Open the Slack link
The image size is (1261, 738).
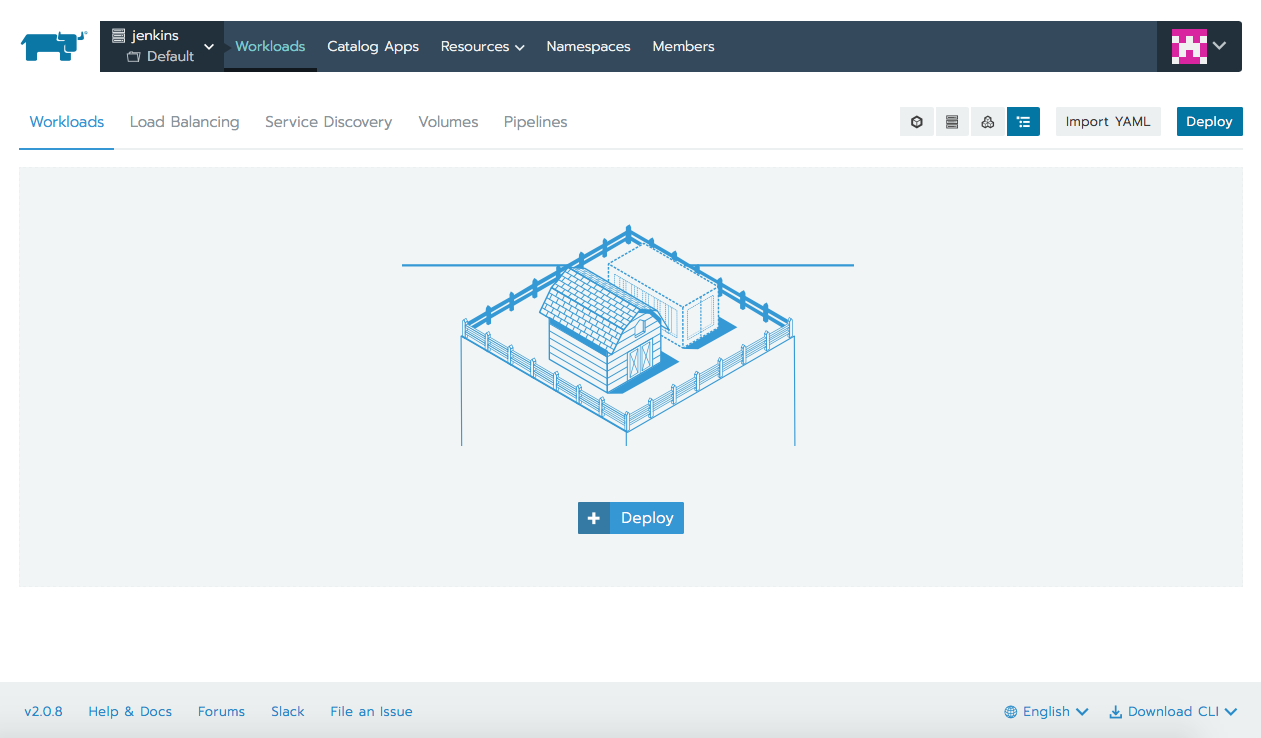(287, 712)
